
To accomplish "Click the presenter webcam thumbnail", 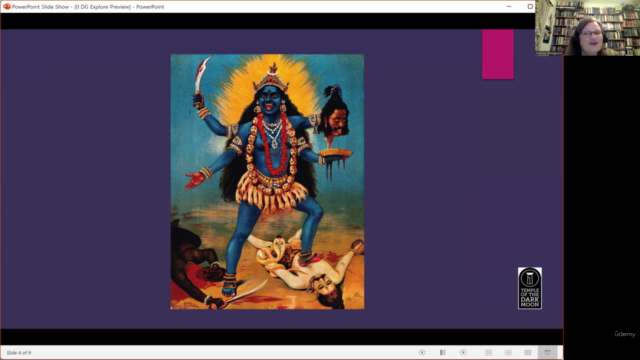I will [587, 28].
